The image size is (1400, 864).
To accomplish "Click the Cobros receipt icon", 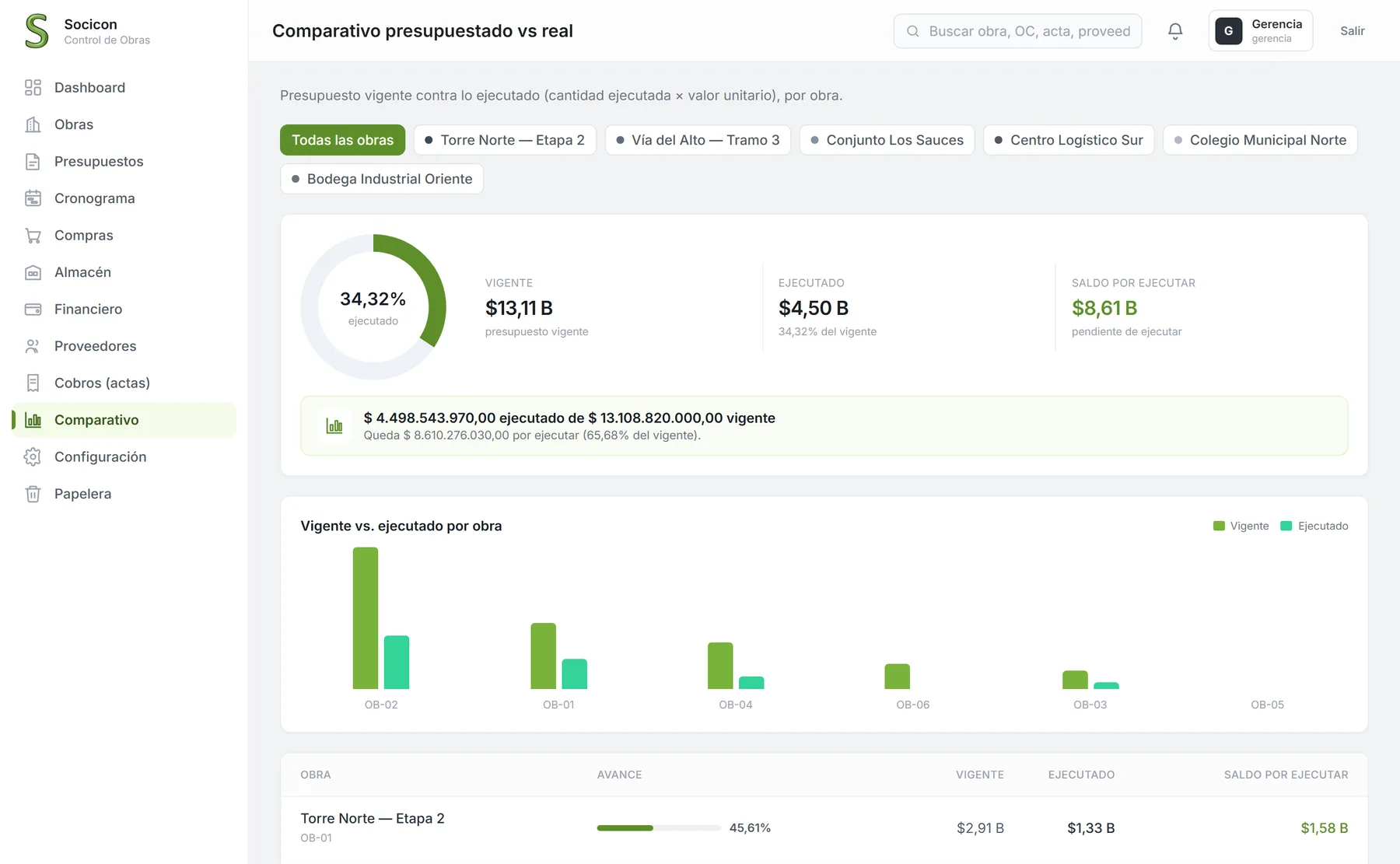I will pos(33,383).
